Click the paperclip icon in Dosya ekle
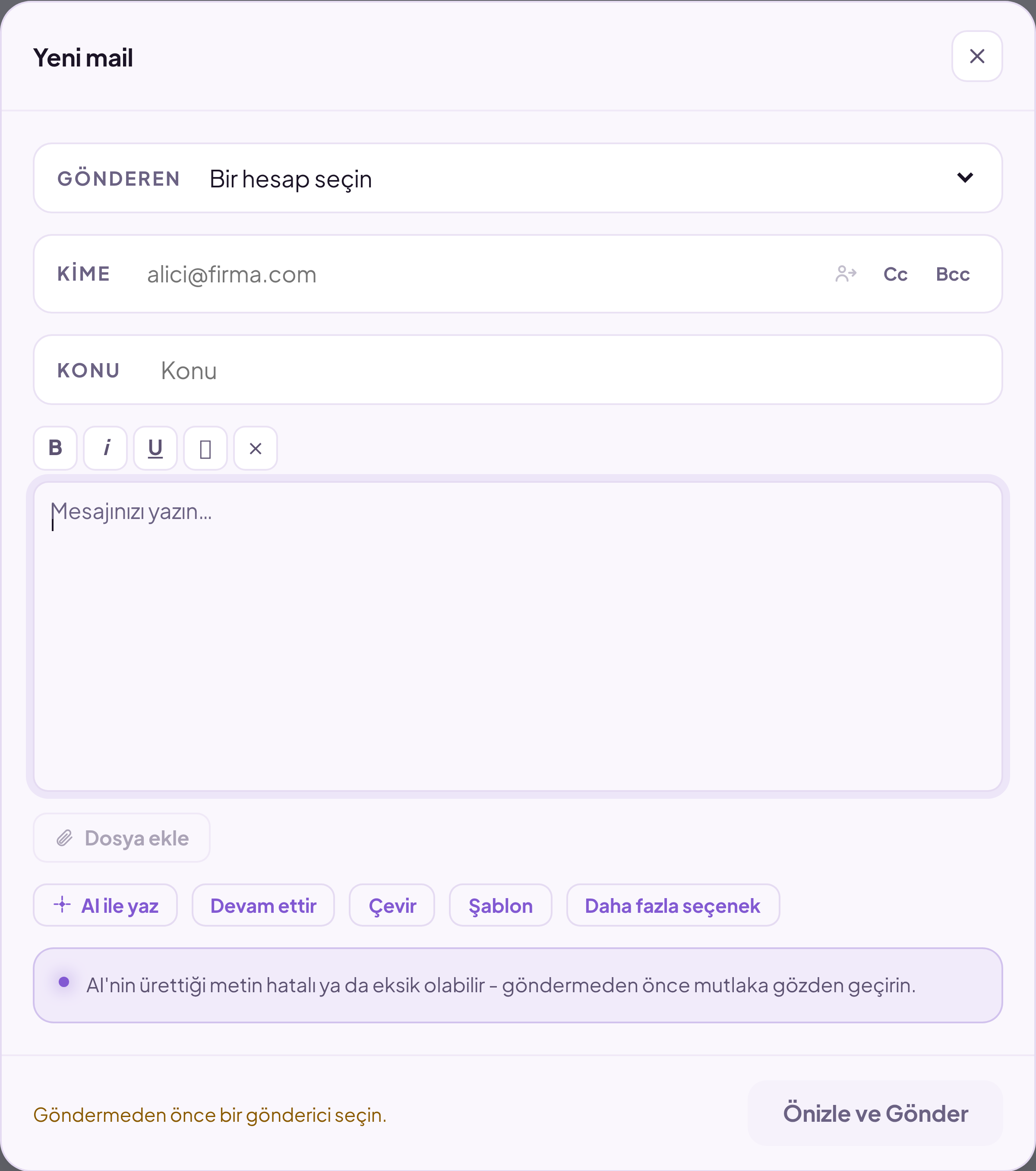Screen dimensions: 1036x1171 tap(64, 838)
